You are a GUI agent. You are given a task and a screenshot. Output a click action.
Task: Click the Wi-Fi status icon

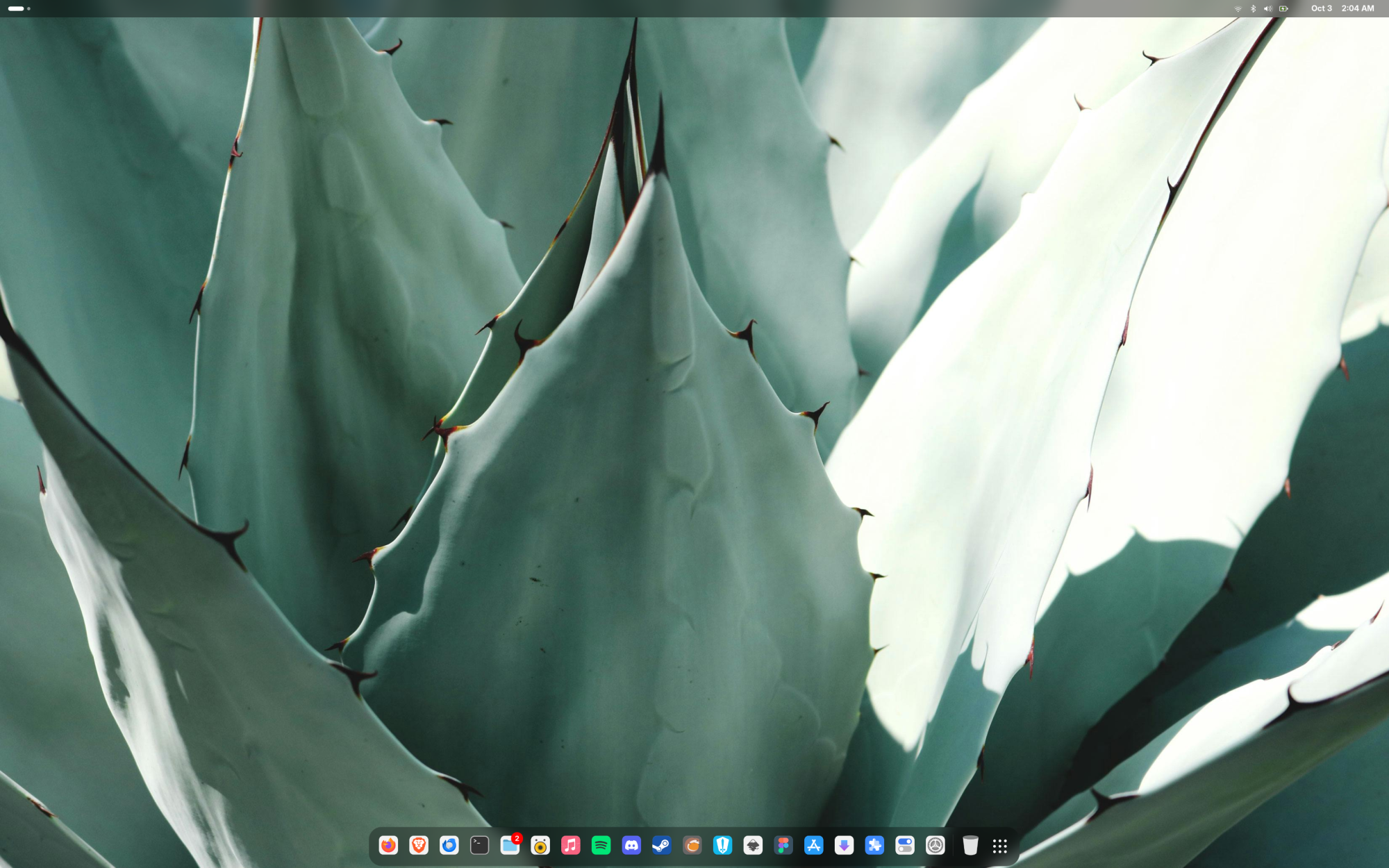pyautogui.click(x=1238, y=8)
